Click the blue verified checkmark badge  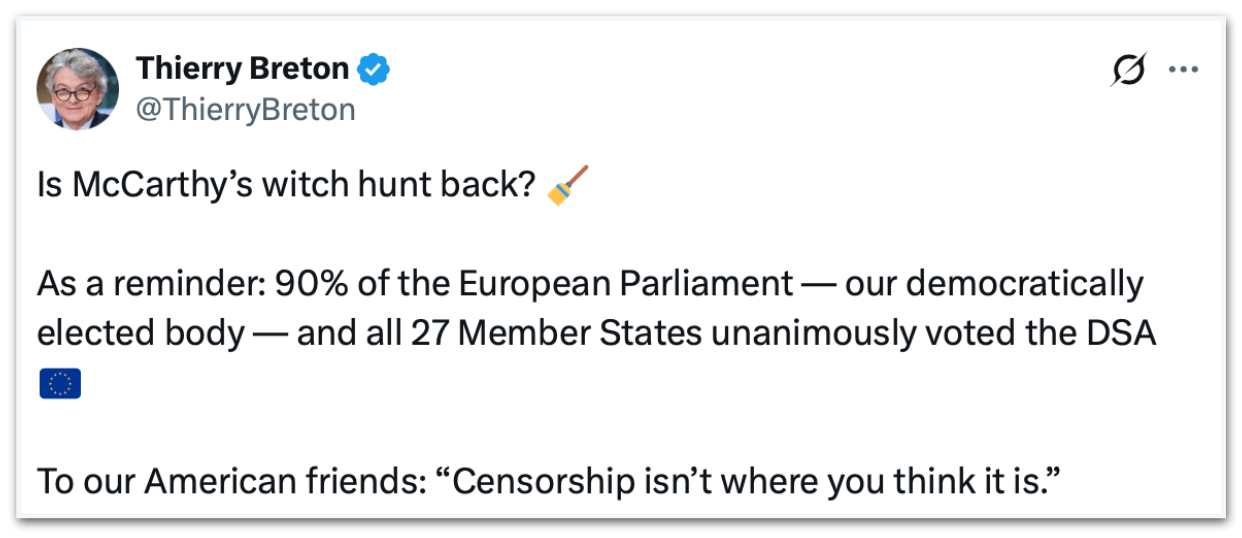(x=375, y=70)
